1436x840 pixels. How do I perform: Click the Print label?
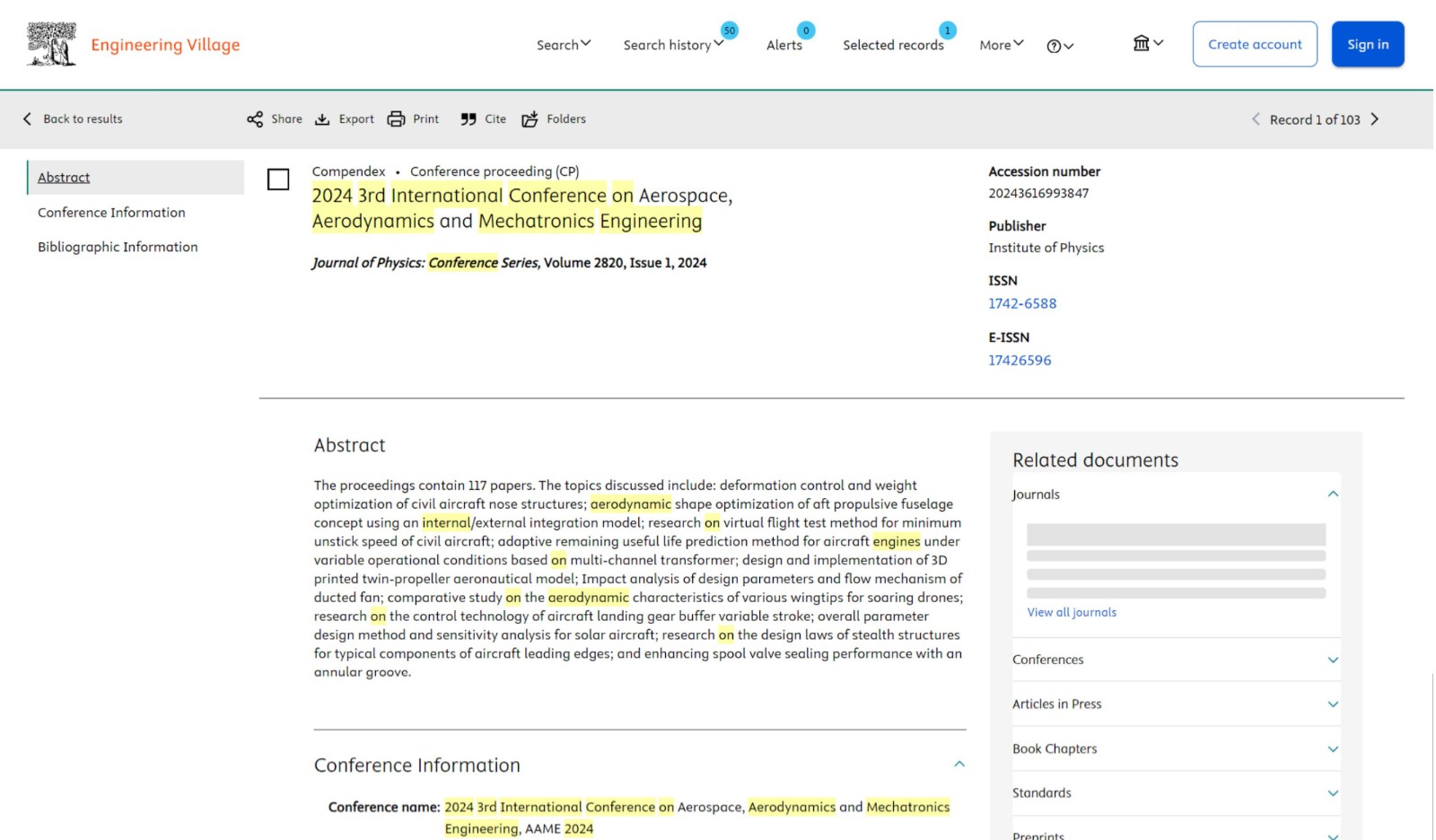(x=425, y=119)
